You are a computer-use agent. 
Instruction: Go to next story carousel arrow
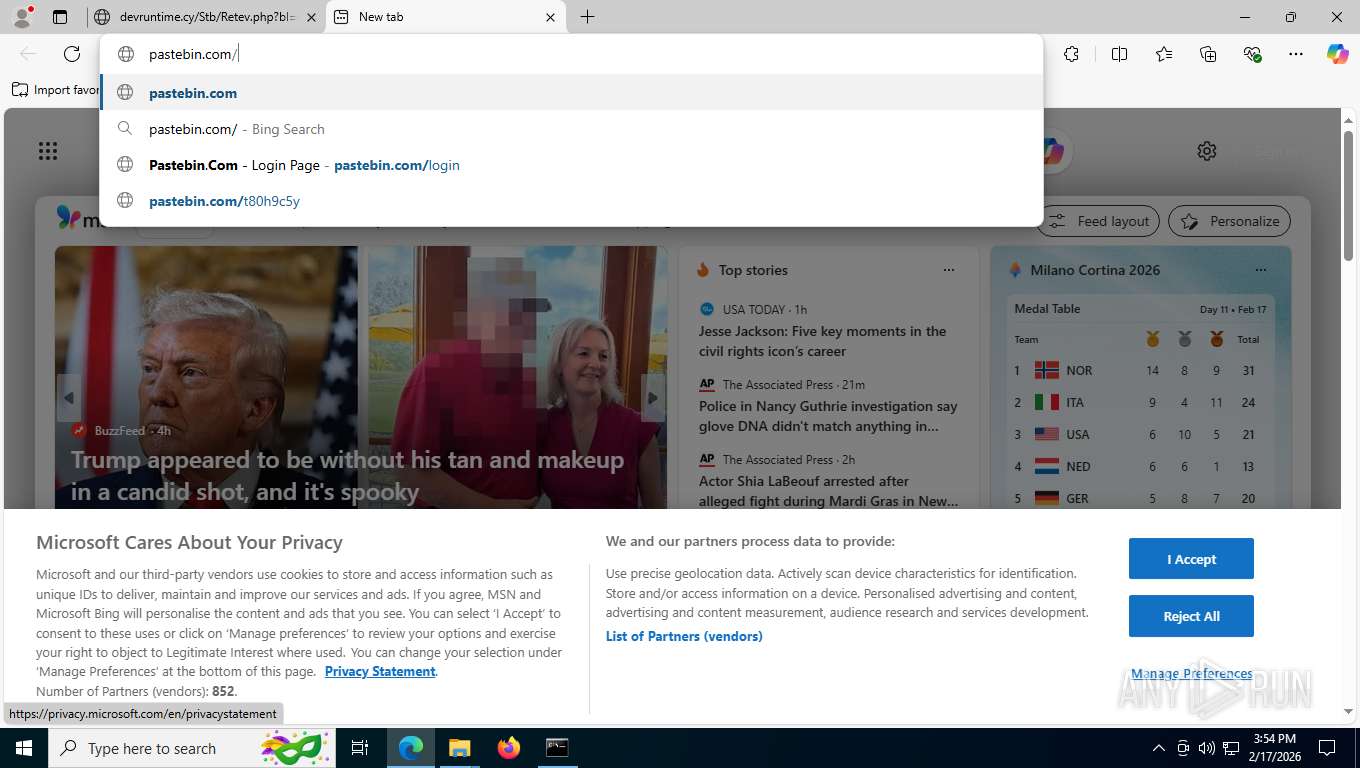pyautogui.click(x=653, y=398)
